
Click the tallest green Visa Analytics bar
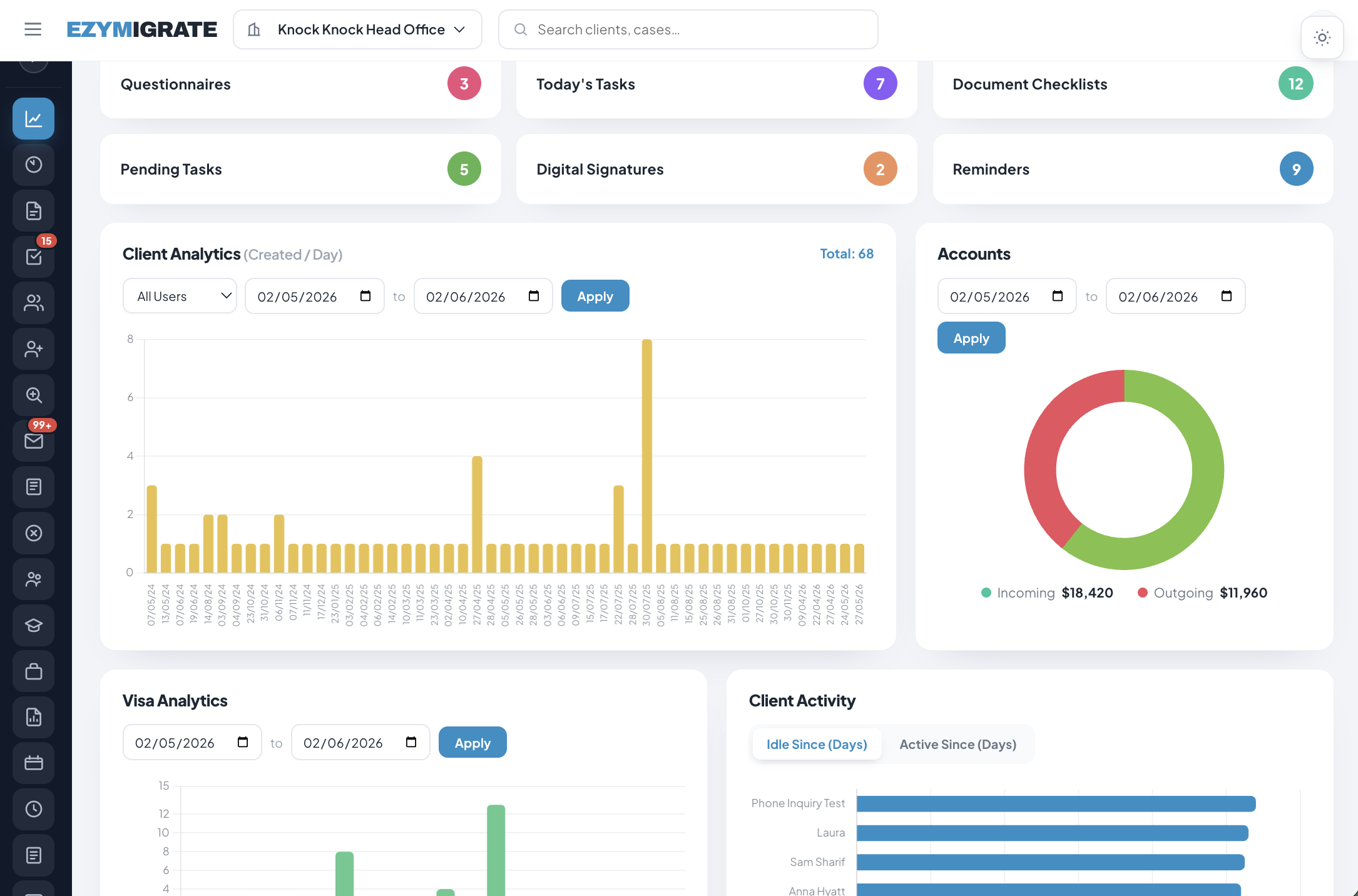[496, 850]
